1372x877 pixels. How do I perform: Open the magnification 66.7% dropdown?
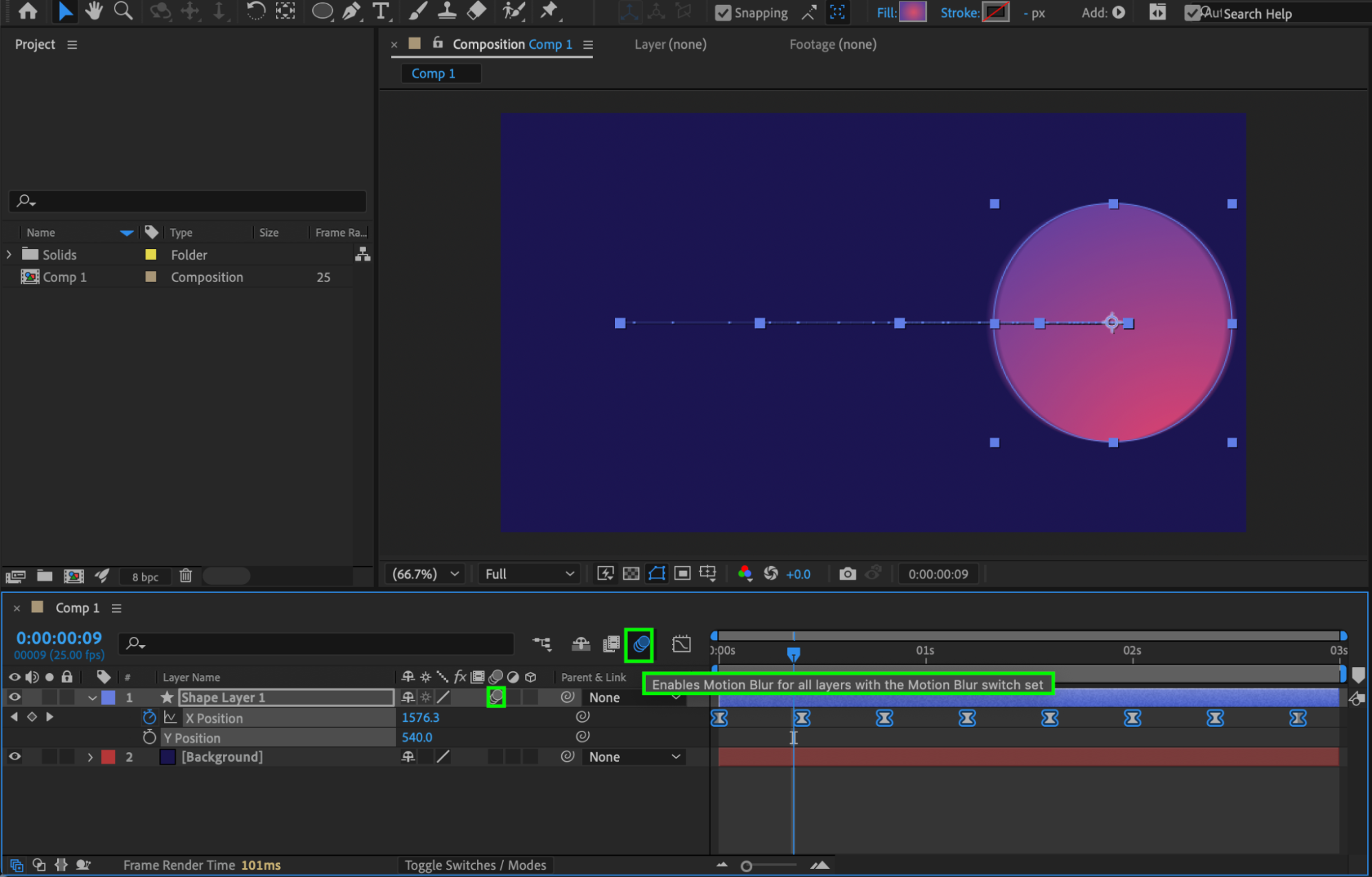(x=426, y=574)
